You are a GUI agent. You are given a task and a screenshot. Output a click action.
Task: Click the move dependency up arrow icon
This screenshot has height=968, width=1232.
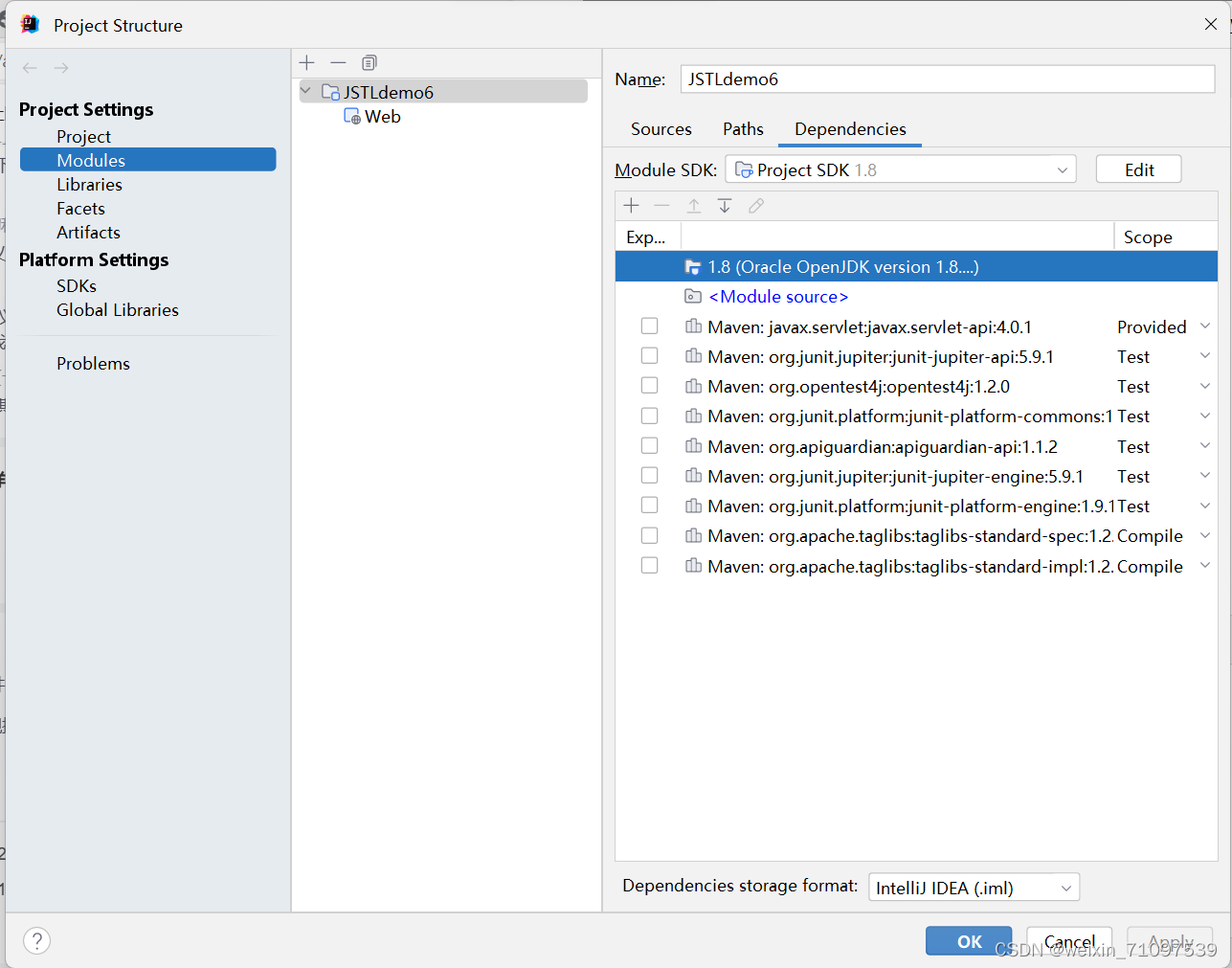click(x=693, y=205)
